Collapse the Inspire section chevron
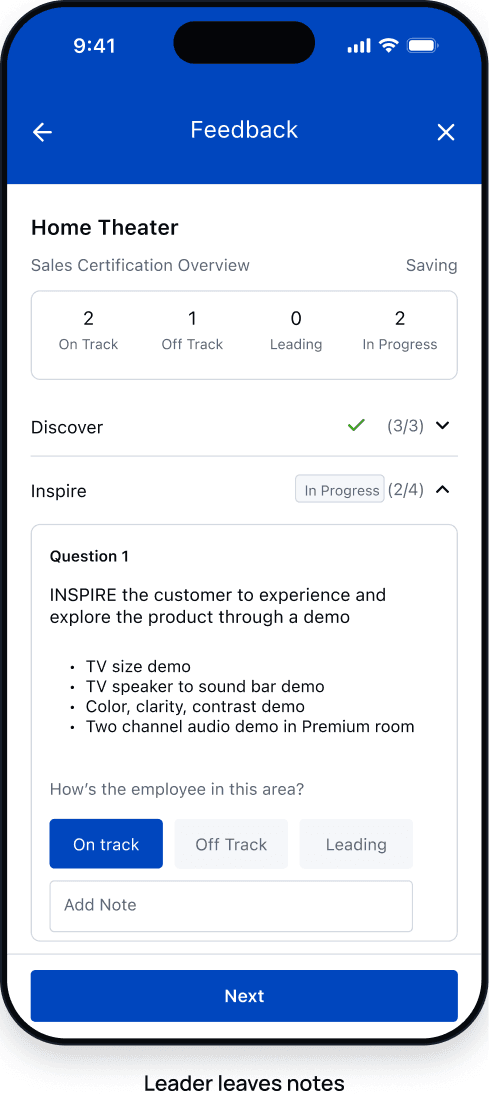 coord(442,490)
